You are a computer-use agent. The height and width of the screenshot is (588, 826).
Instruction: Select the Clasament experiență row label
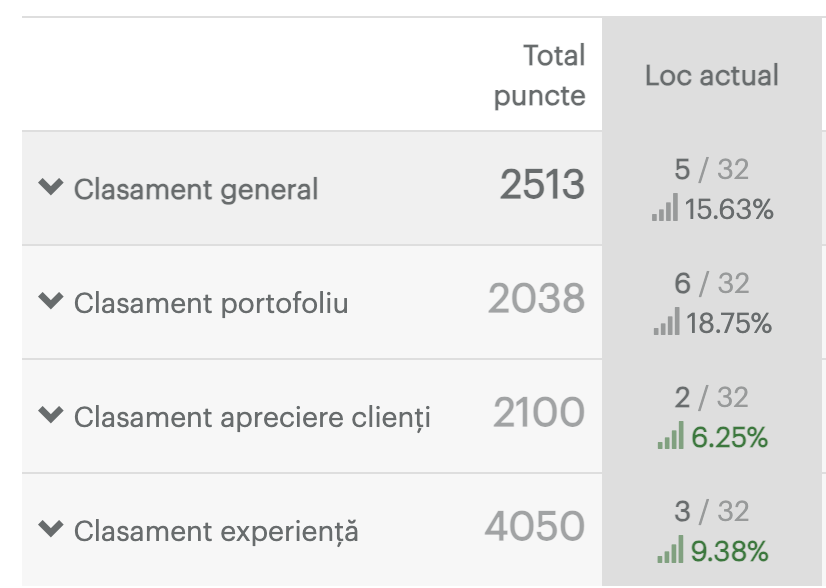click(x=216, y=531)
